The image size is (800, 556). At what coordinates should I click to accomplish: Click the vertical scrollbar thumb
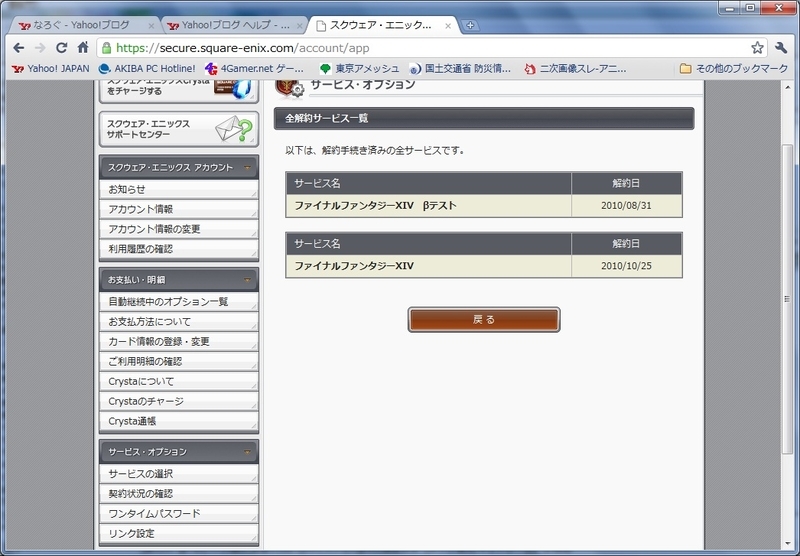click(788, 298)
